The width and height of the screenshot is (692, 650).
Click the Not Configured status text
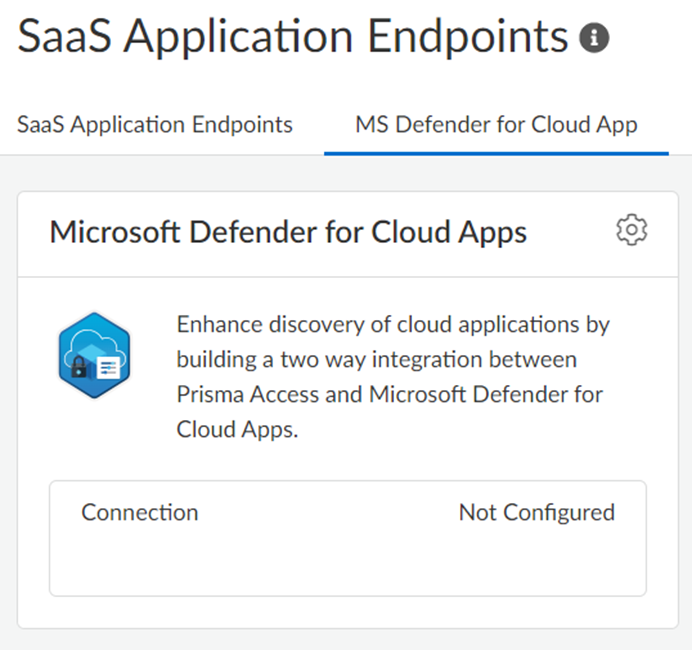click(536, 513)
